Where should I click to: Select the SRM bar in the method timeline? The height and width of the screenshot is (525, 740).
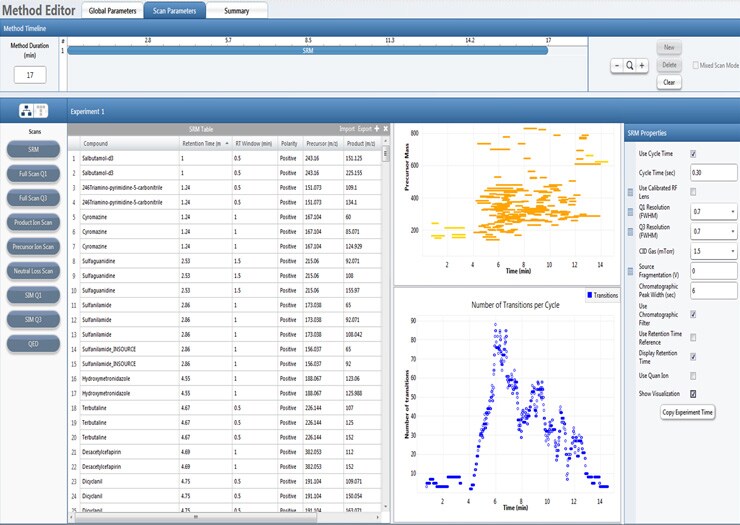point(308,51)
